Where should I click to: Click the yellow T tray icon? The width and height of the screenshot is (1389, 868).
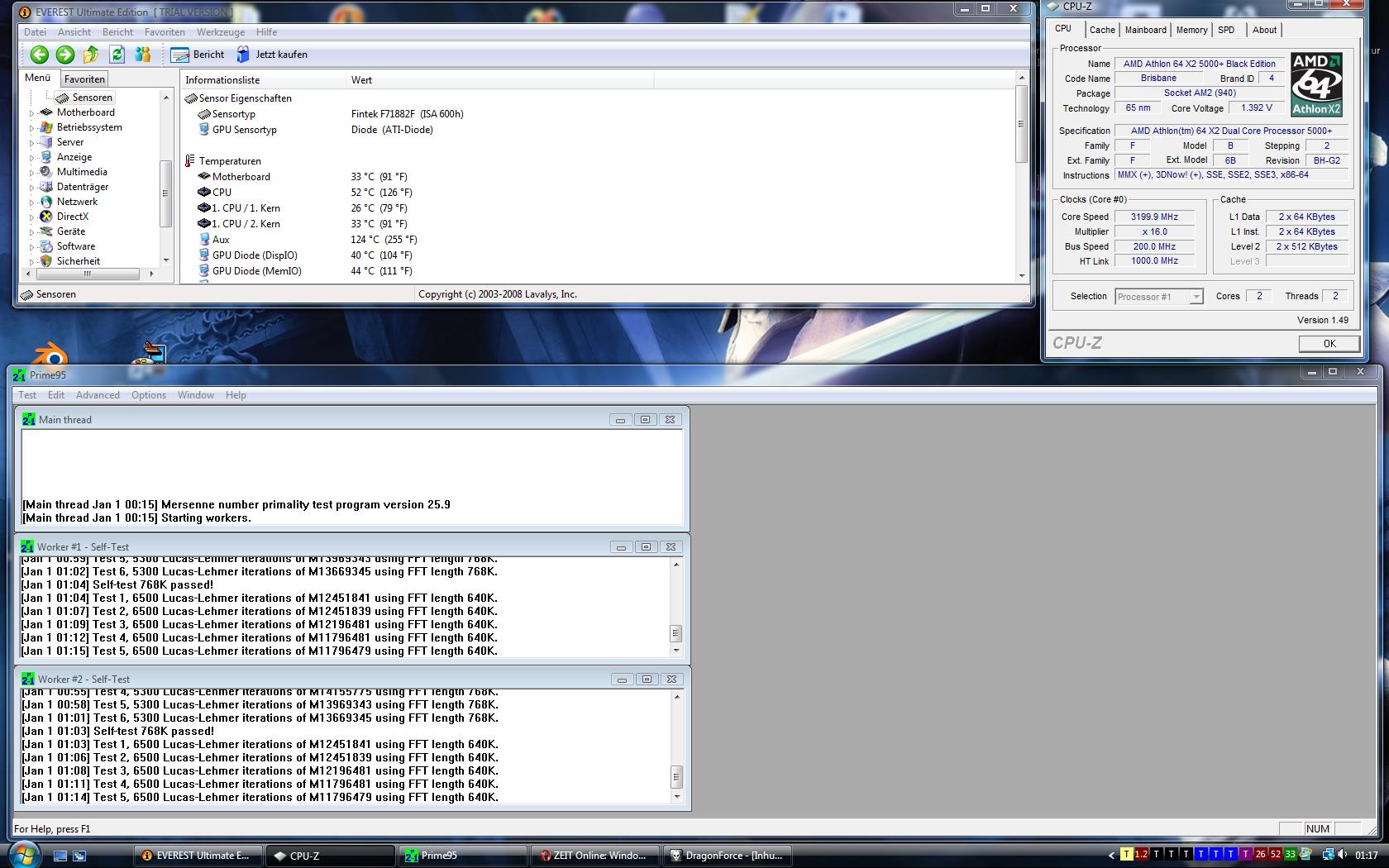tap(1126, 855)
